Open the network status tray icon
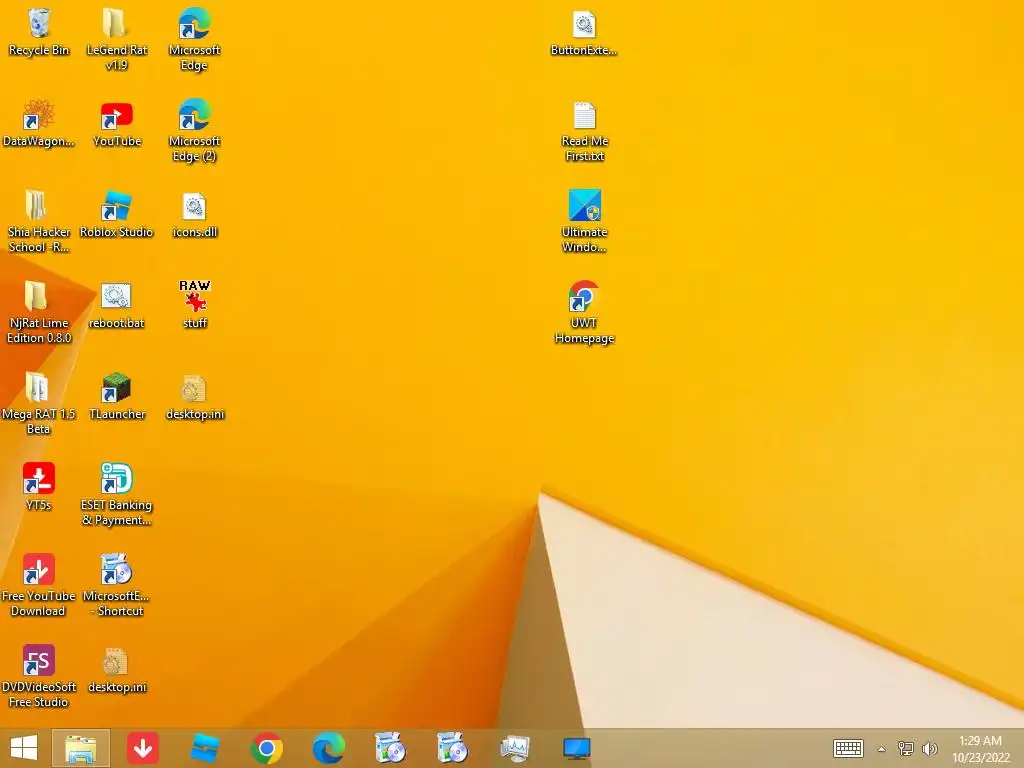This screenshot has height=768, width=1024. tap(905, 748)
